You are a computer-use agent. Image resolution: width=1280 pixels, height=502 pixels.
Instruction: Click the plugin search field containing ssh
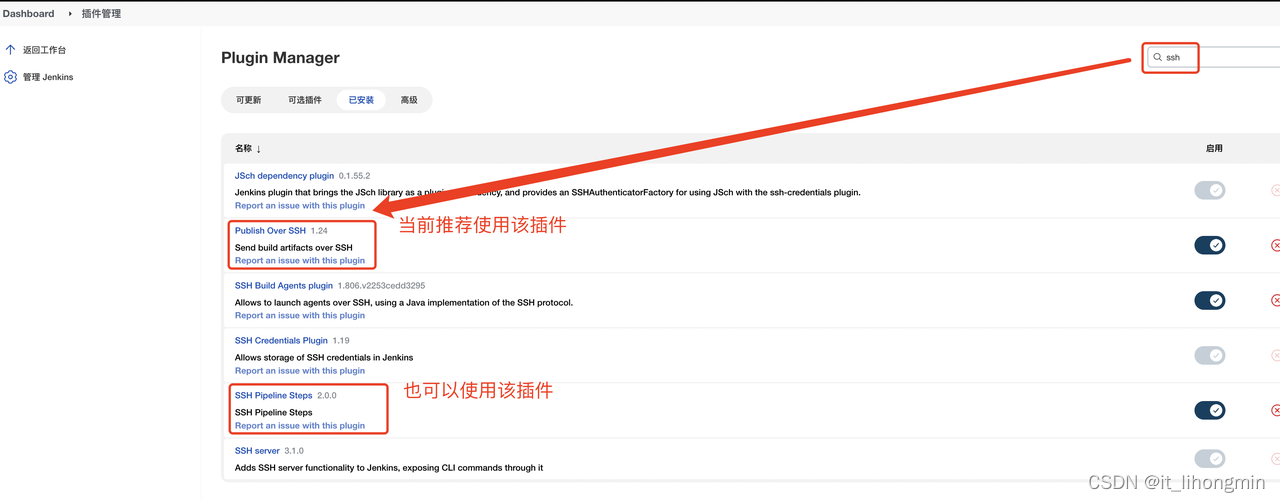(x=1213, y=57)
